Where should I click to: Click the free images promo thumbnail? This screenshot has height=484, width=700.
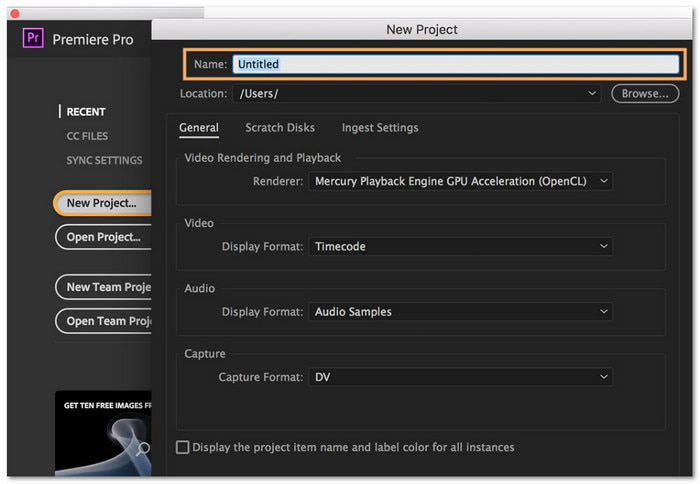tap(103, 433)
